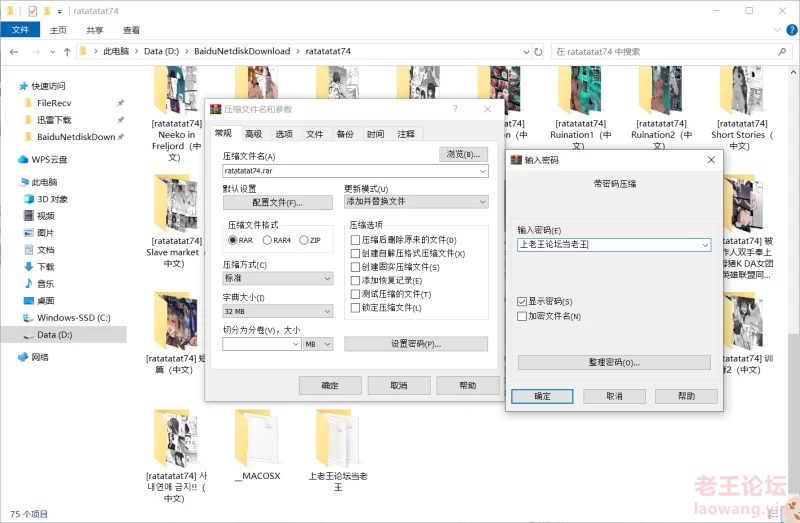Enable 添加恢复记录 option
800x523 pixels.
[356, 281]
